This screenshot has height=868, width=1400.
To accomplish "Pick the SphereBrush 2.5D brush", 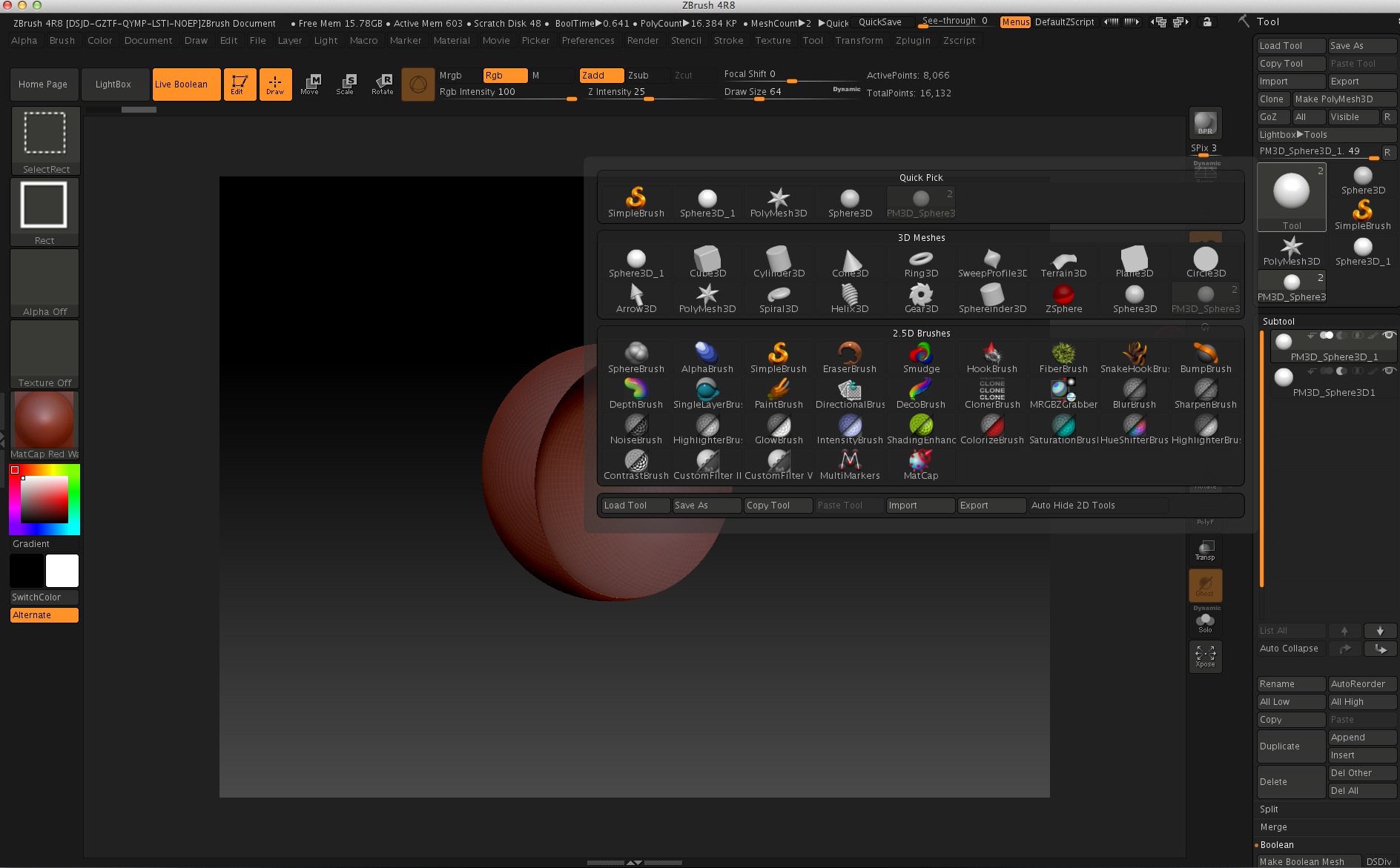I will pos(636,358).
